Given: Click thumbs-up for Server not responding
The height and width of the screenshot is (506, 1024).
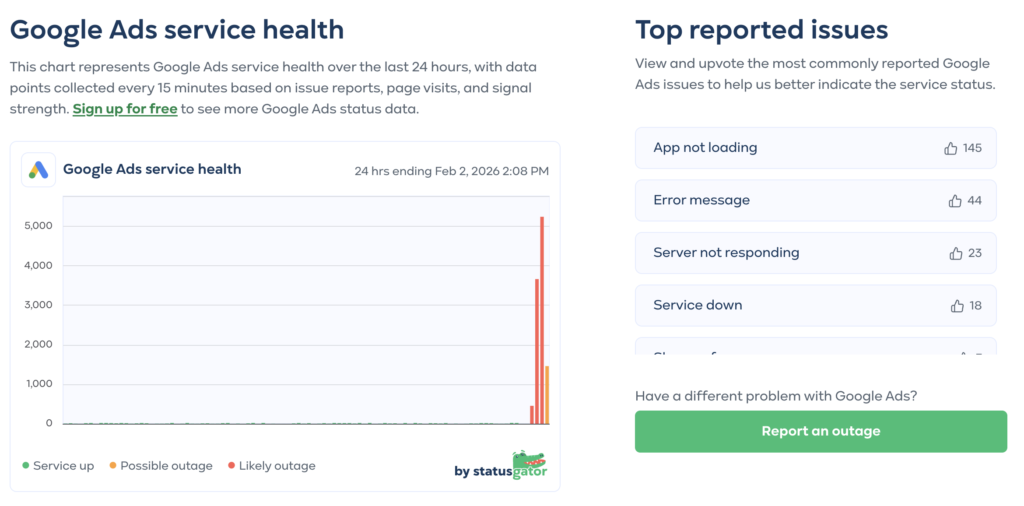Looking at the screenshot, I should pos(955,253).
